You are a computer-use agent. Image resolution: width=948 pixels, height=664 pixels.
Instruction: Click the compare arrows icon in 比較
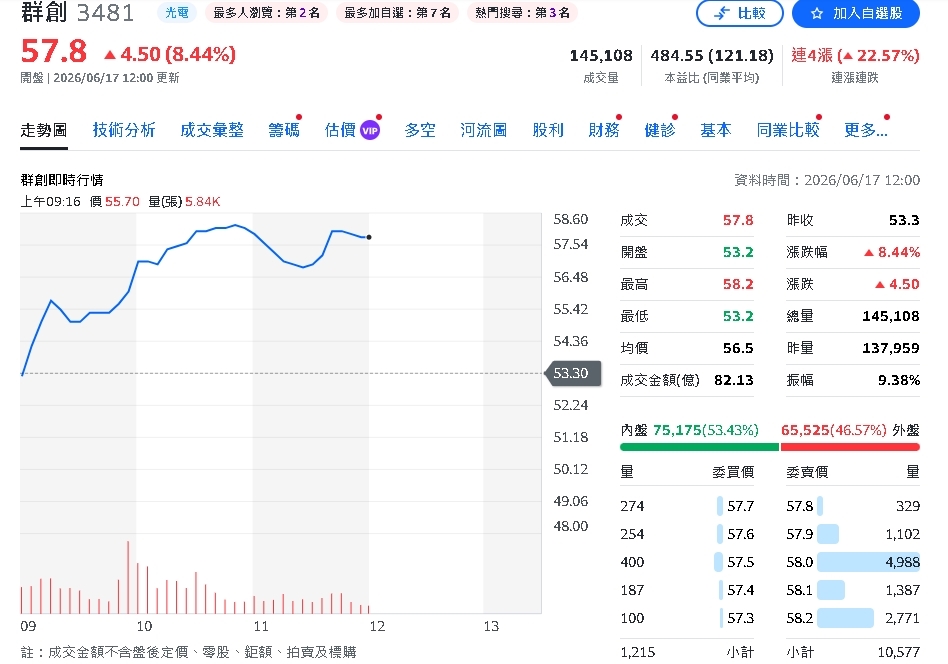click(x=722, y=13)
